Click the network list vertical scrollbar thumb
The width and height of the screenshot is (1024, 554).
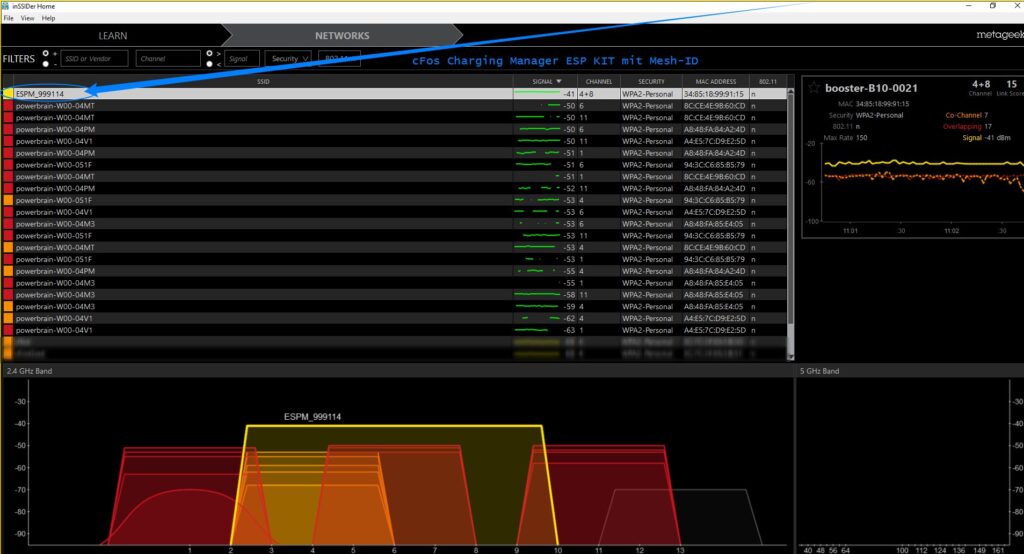pyautogui.click(x=791, y=209)
